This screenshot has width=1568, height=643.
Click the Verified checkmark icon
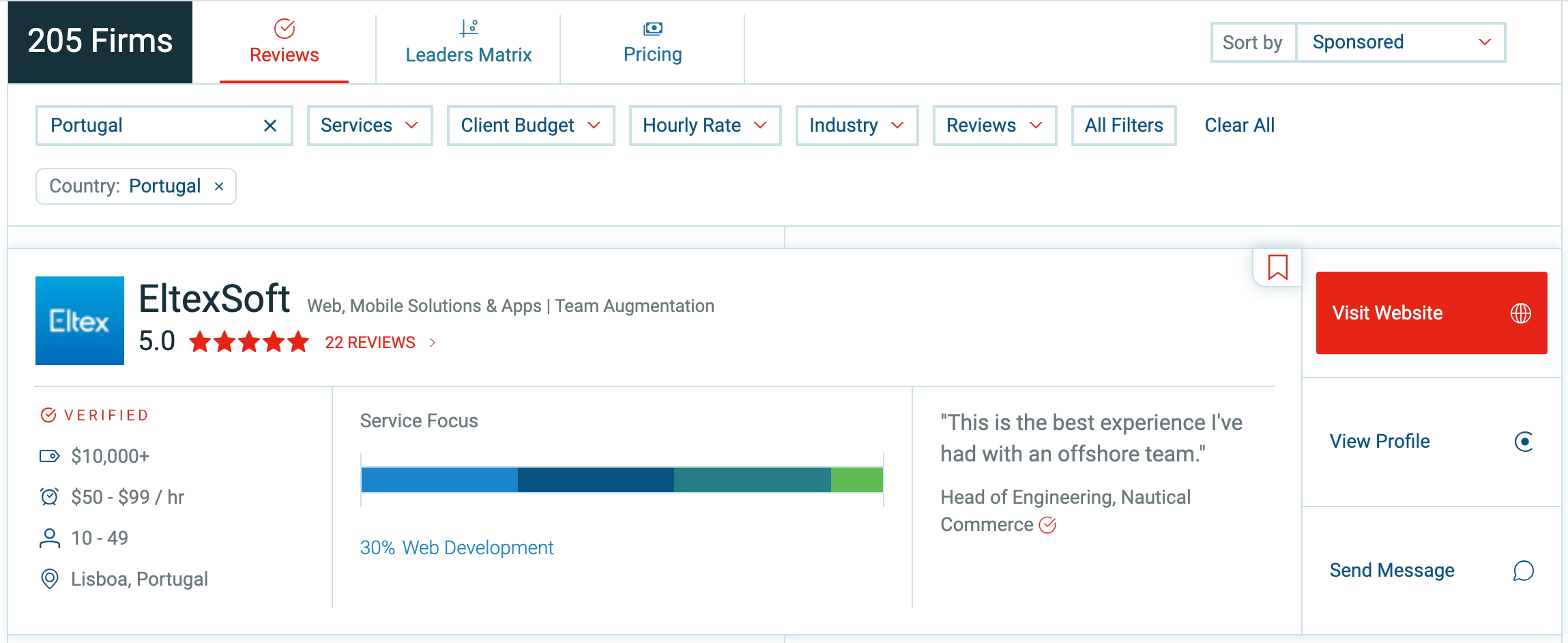(x=48, y=415)
